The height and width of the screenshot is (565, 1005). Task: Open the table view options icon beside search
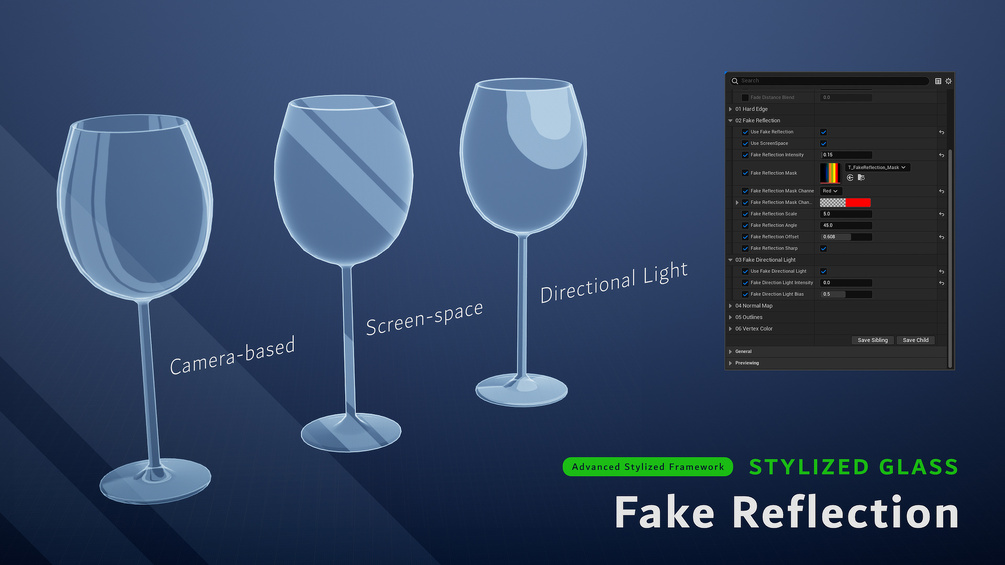pos(938,81)
